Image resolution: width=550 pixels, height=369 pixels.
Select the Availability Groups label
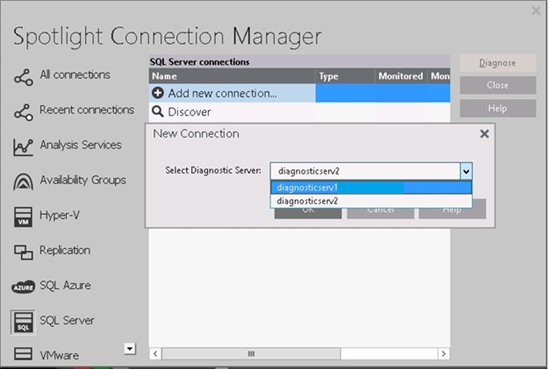click(83, 180)
